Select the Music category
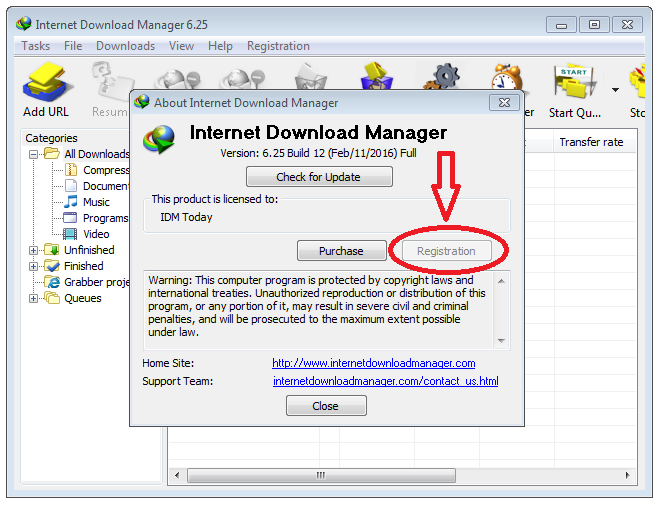This screenshot has width=659, height=506. 96,202
